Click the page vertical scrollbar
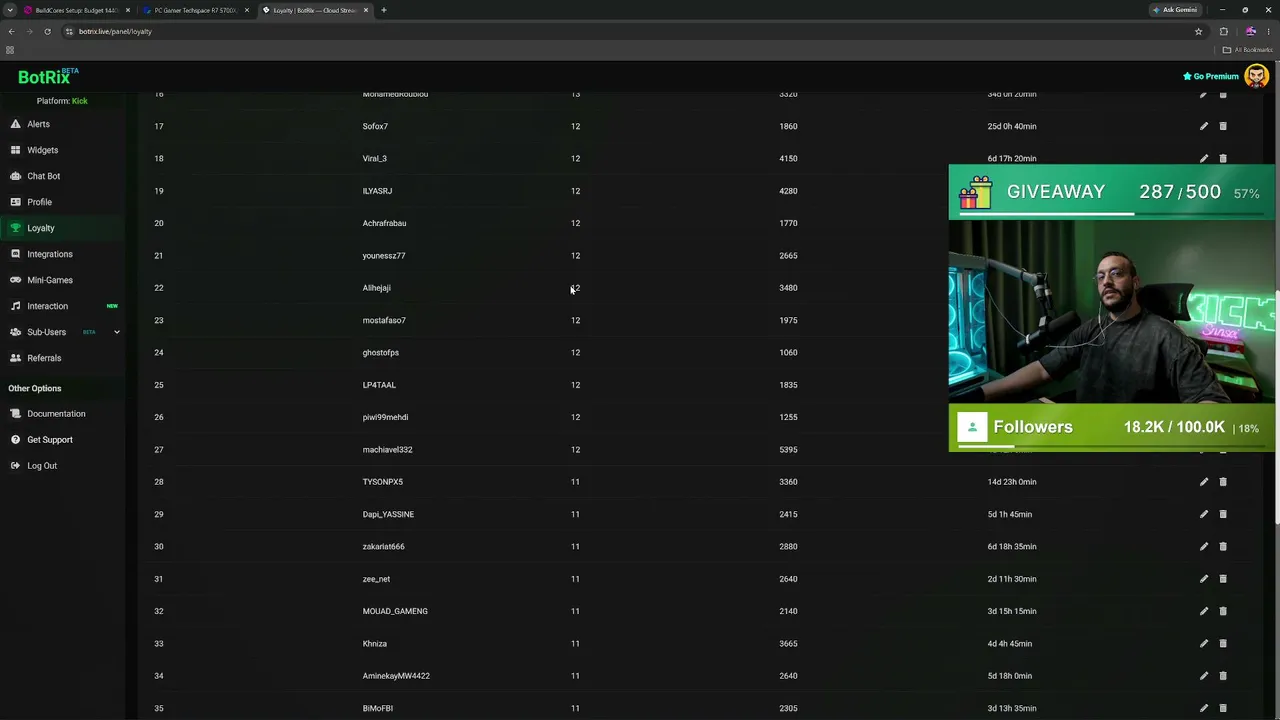Viewport: 1280px width, 720px height. (x=1277, y=405)
